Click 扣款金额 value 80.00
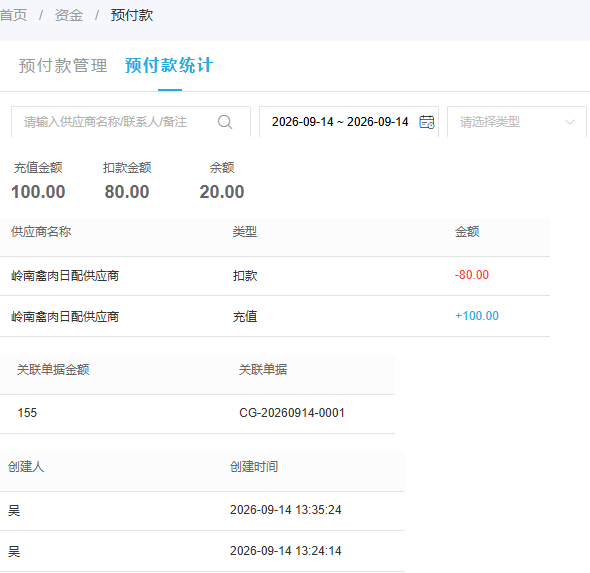Viewport: 590px width, 573px height. [x=127, y=192]
